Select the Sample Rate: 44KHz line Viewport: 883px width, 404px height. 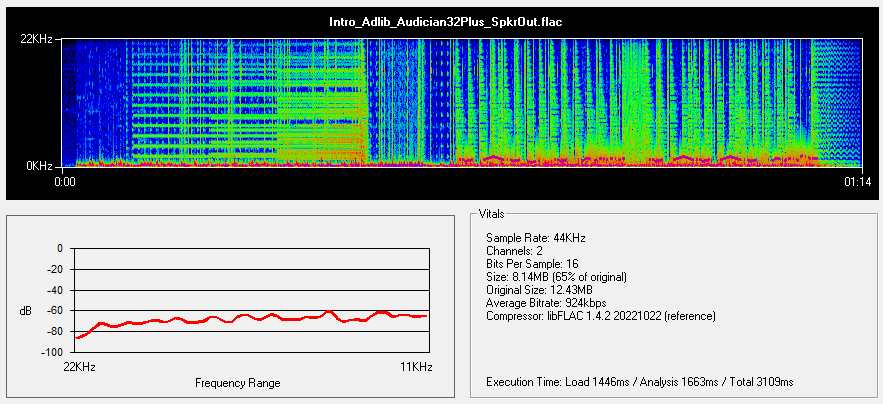pos(535,238)
